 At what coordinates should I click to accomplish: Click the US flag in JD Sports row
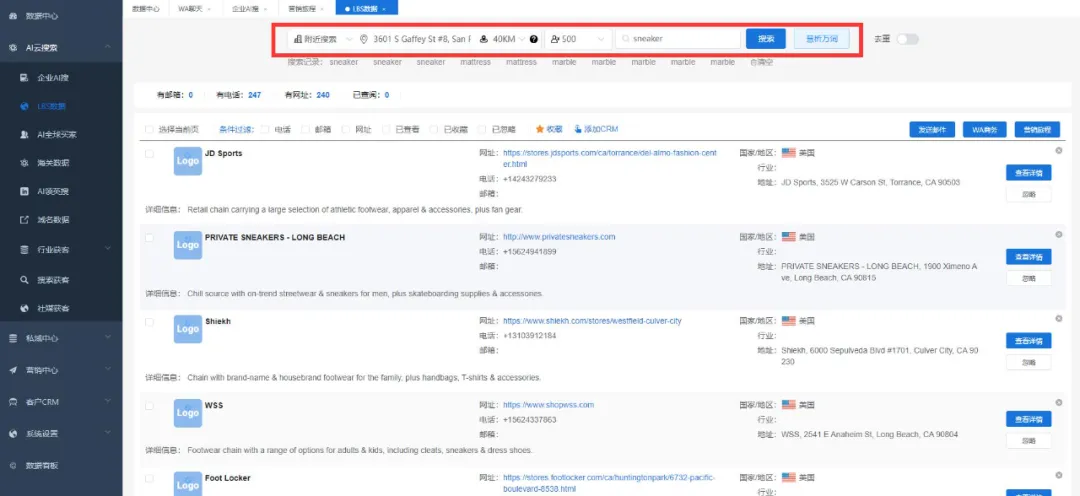[789, 153]
